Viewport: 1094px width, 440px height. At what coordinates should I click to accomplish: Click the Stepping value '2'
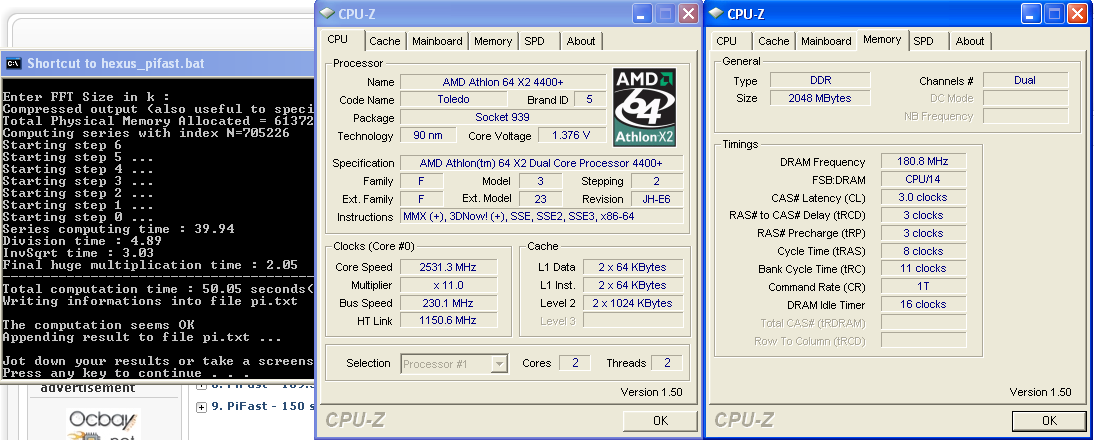[x=656, y=181]
